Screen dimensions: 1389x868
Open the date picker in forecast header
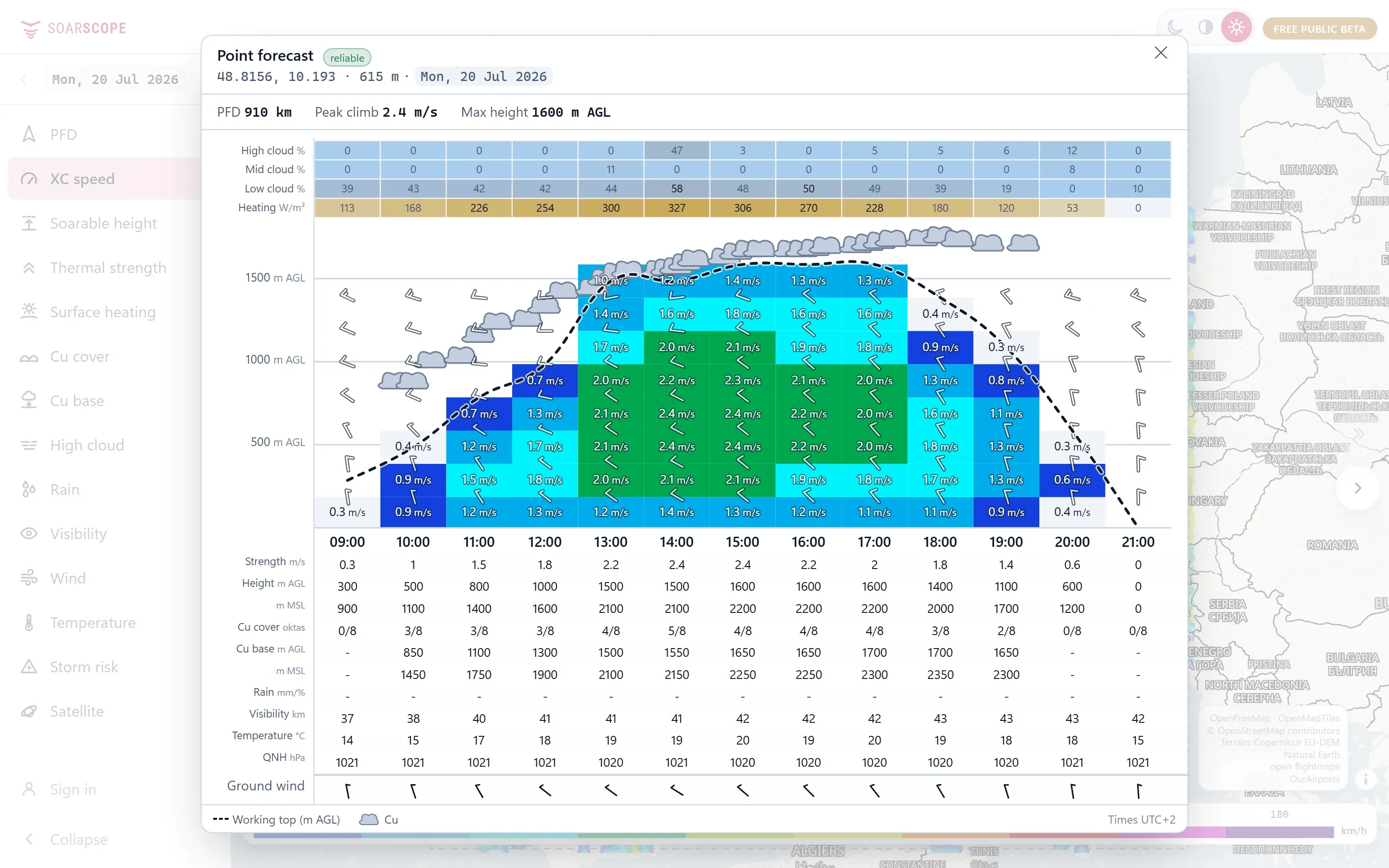coord(483,76)
